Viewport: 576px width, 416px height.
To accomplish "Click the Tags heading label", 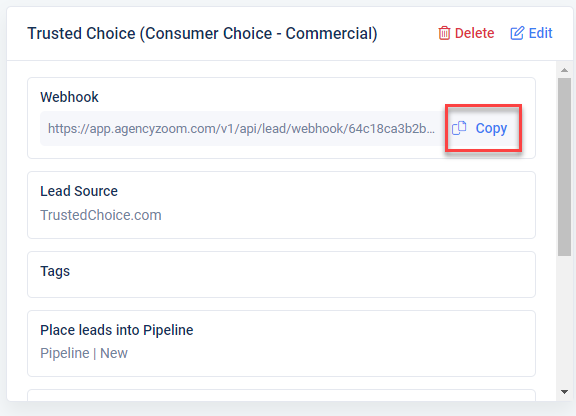I will pos(55,272).
